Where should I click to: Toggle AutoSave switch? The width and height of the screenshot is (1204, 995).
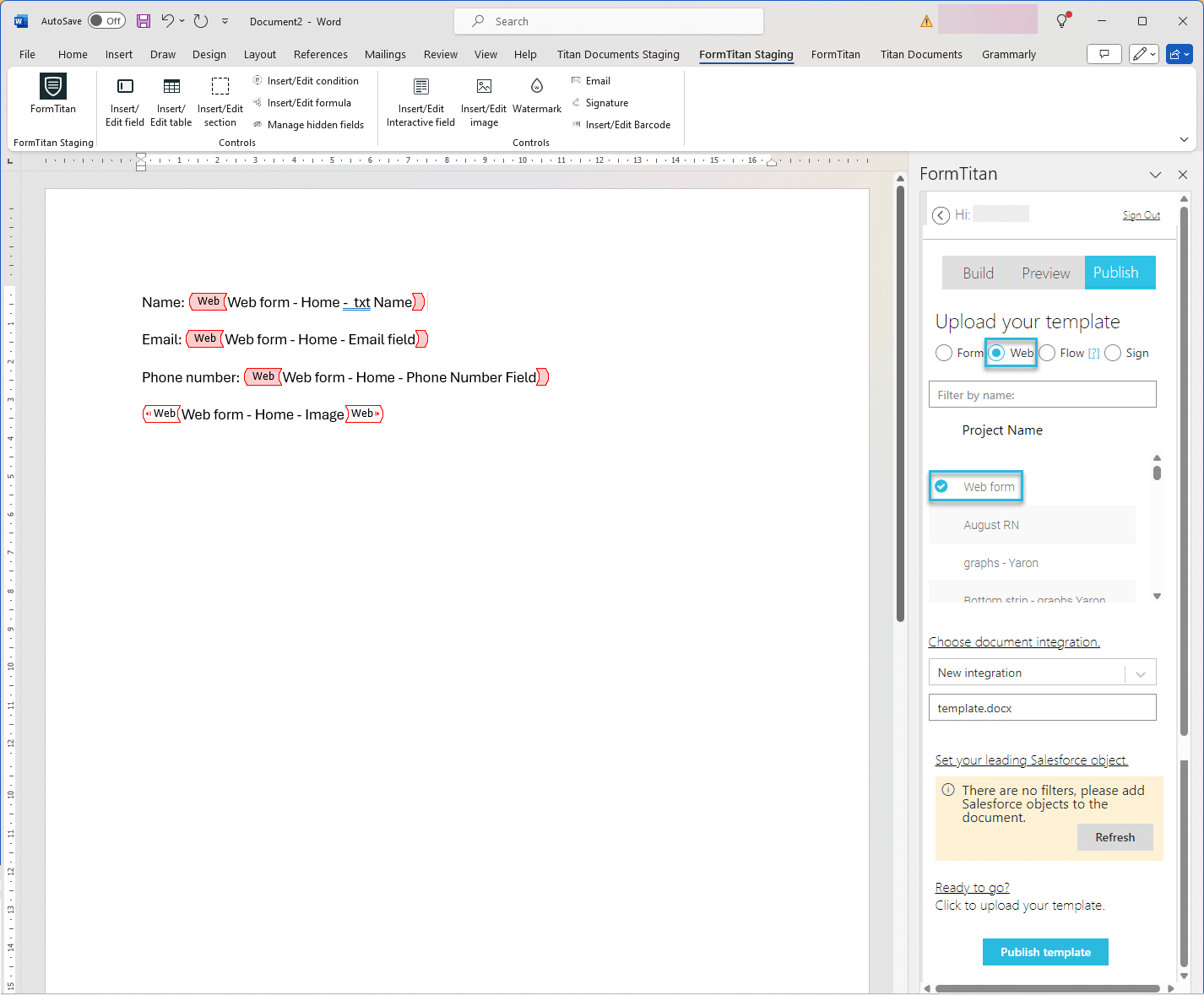click(x=107, y=21)
